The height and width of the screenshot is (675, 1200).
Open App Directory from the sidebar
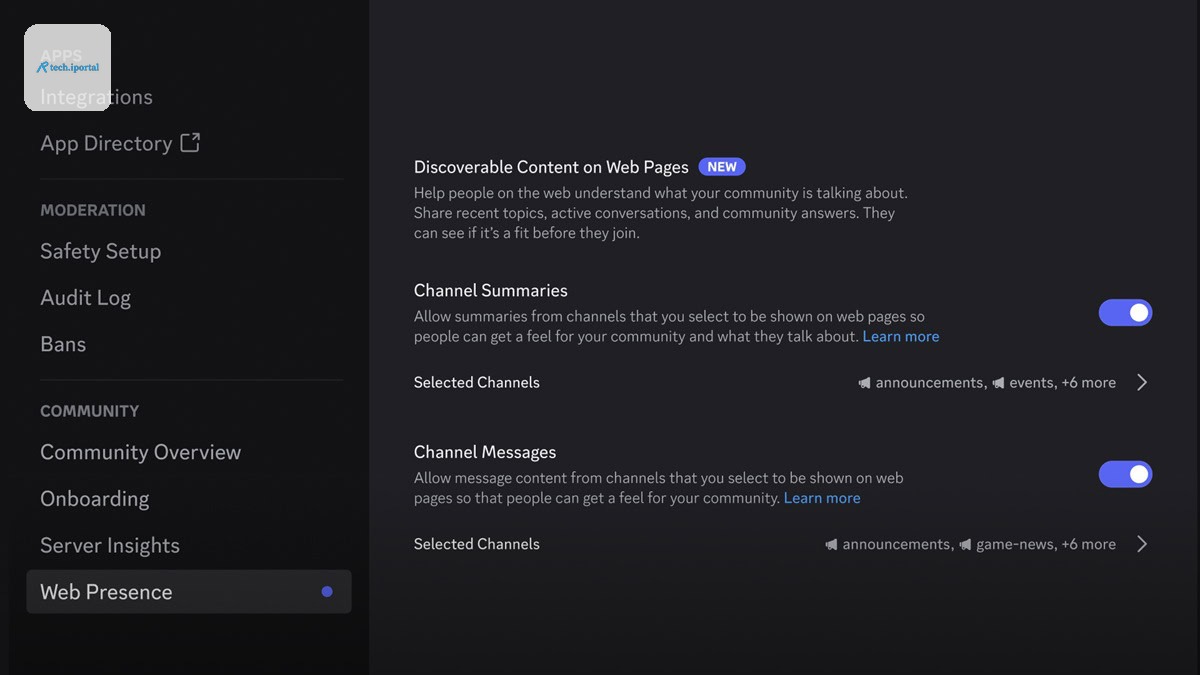[x=106, y=143]
